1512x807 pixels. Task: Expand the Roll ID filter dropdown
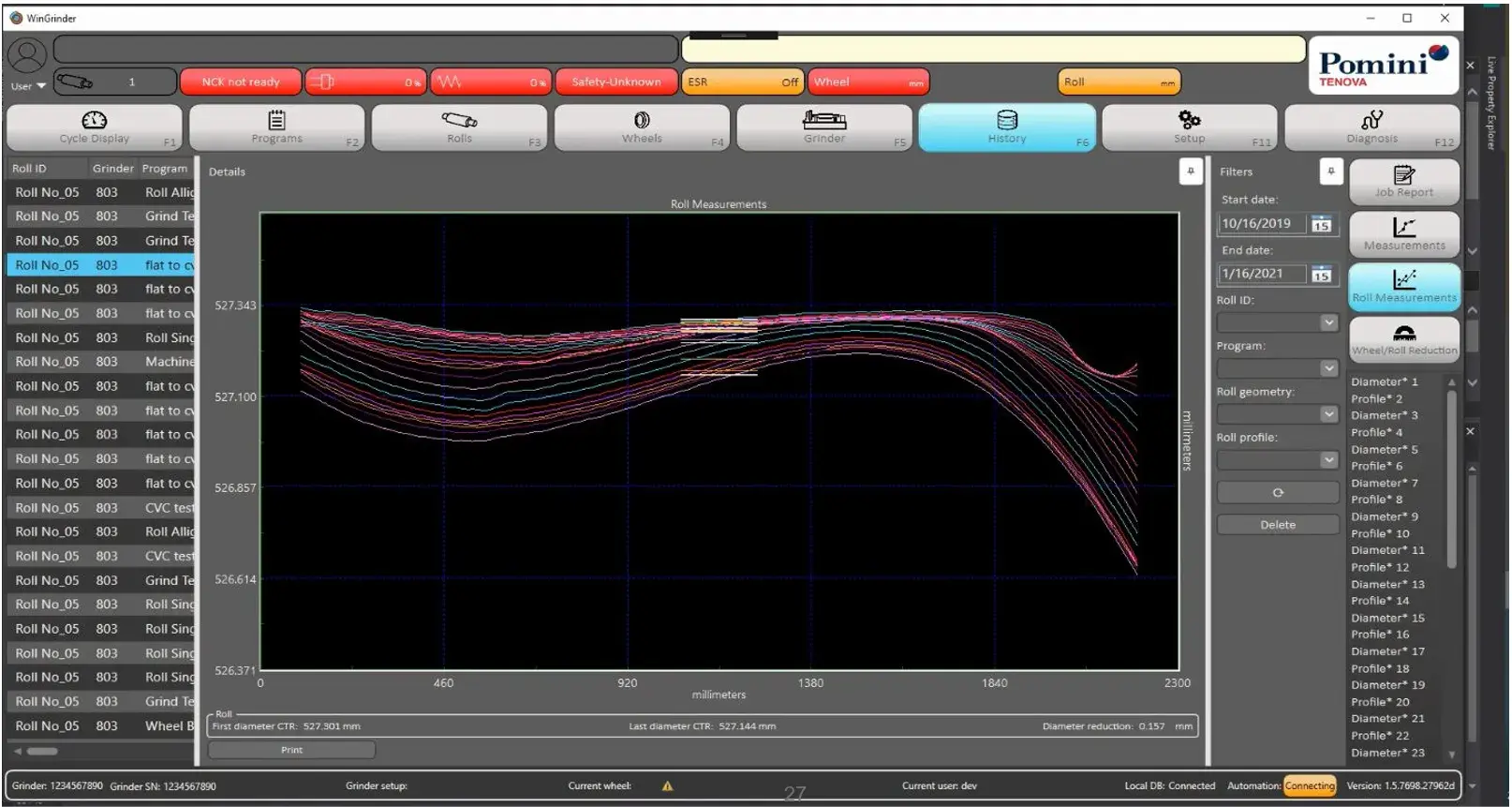coord(1328,322)
